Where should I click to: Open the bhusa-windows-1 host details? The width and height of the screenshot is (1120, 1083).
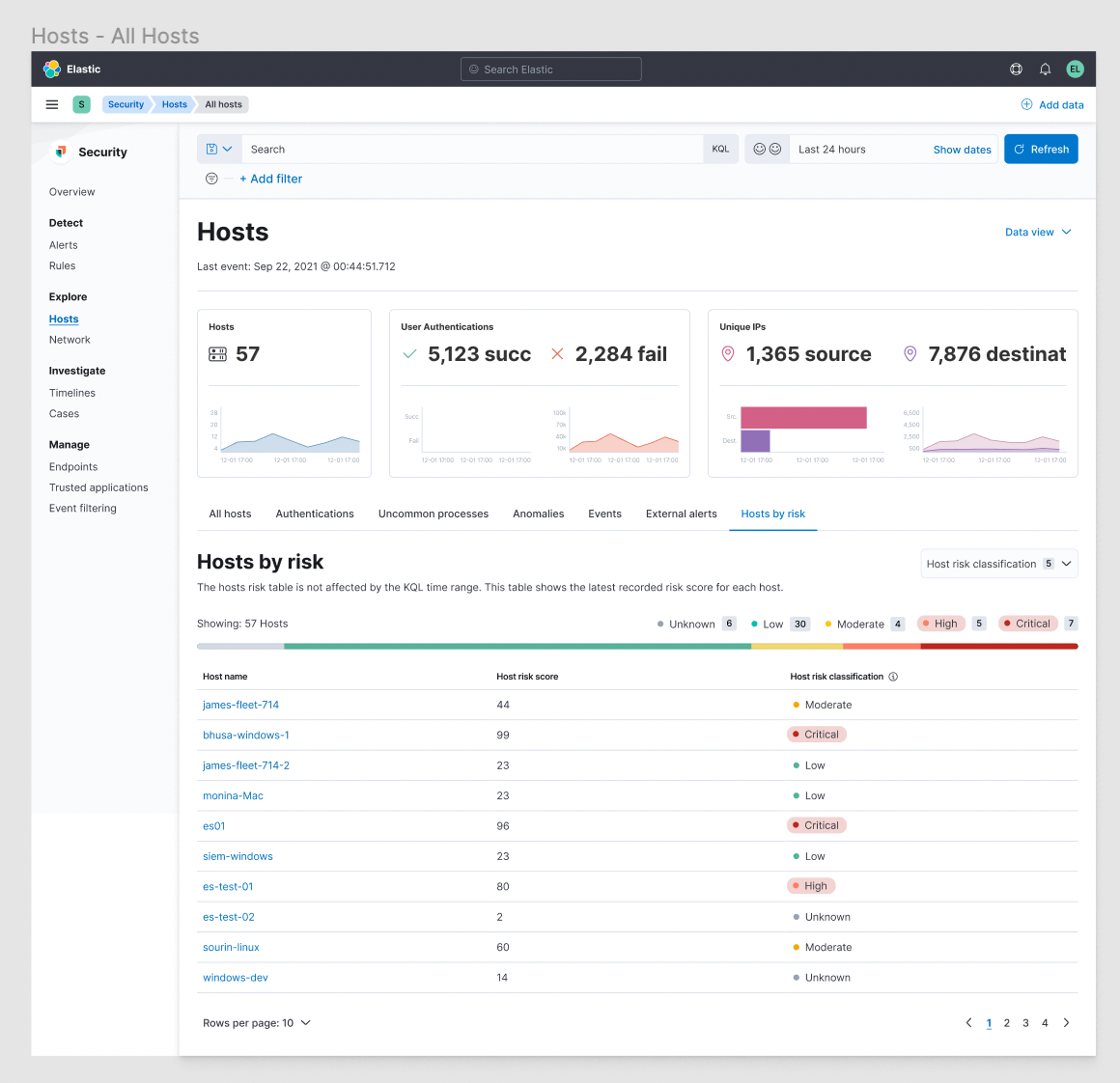coord(246,735)
